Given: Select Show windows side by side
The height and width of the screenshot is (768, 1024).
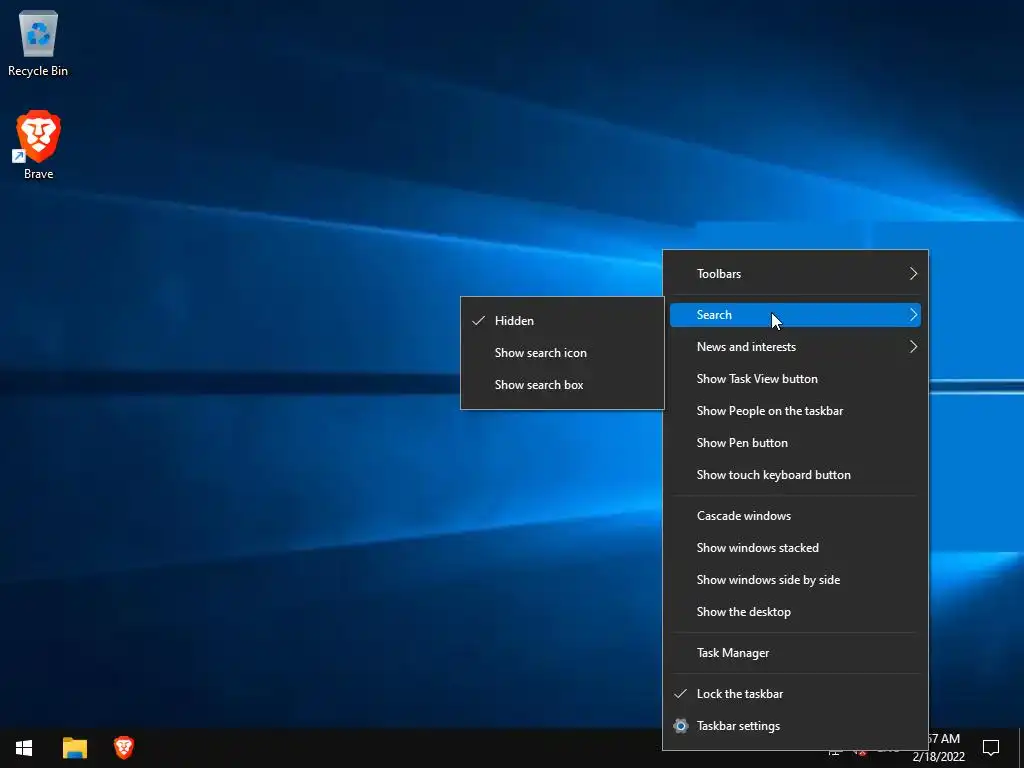Looking at the screenshot, I should click(795, 580).
